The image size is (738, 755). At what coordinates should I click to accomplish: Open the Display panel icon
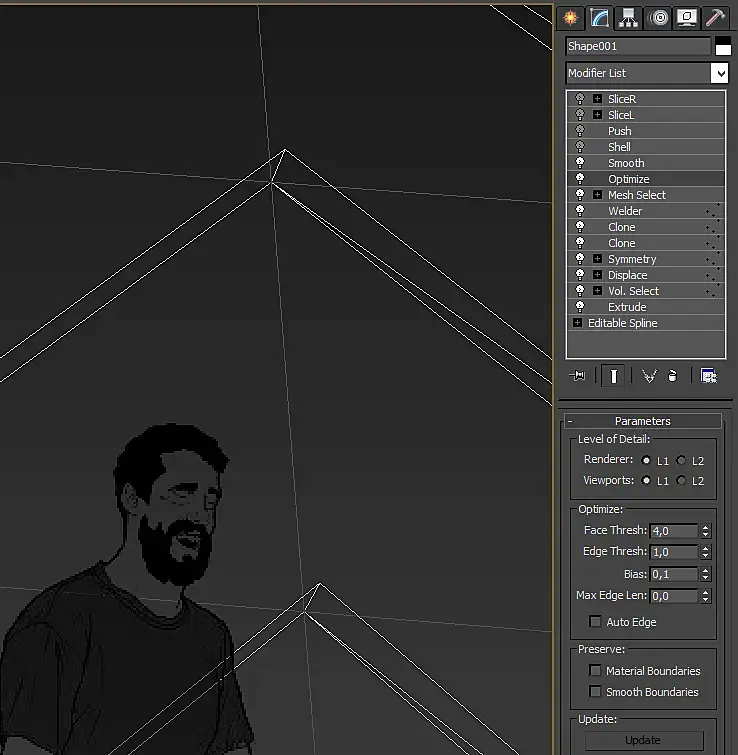click(686, 17)
